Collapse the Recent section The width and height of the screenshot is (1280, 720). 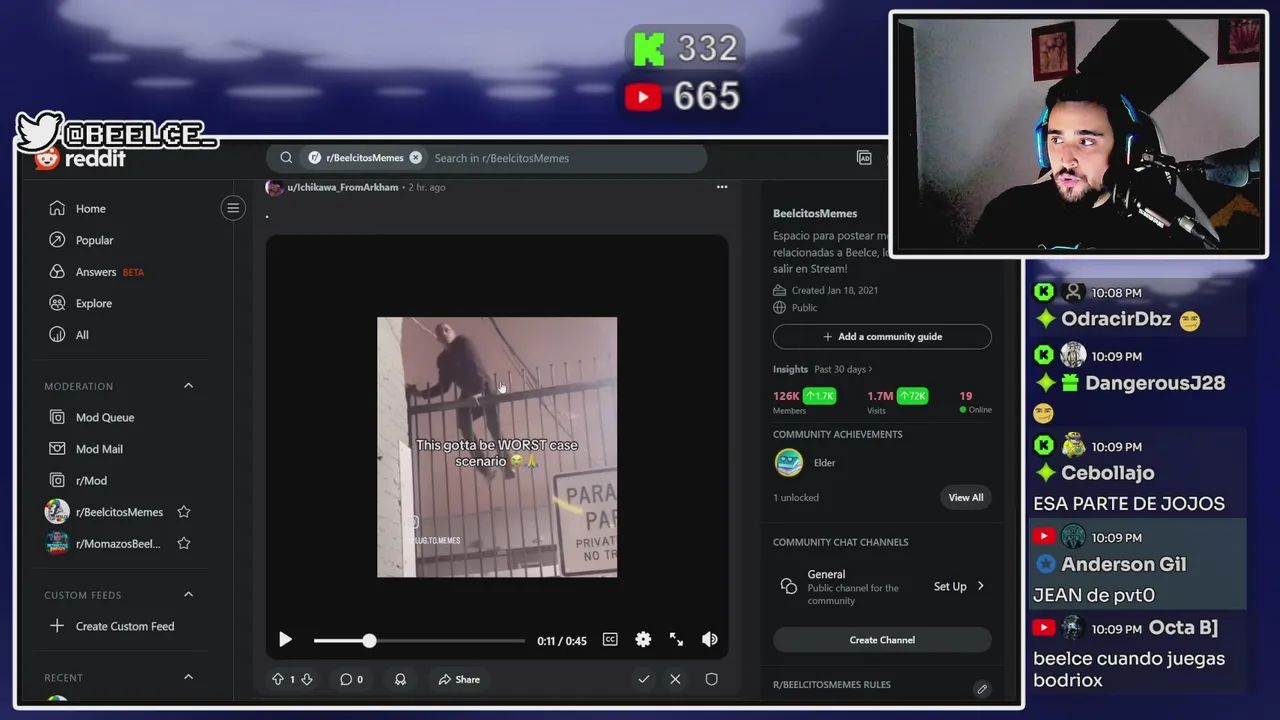coord(188,677)
